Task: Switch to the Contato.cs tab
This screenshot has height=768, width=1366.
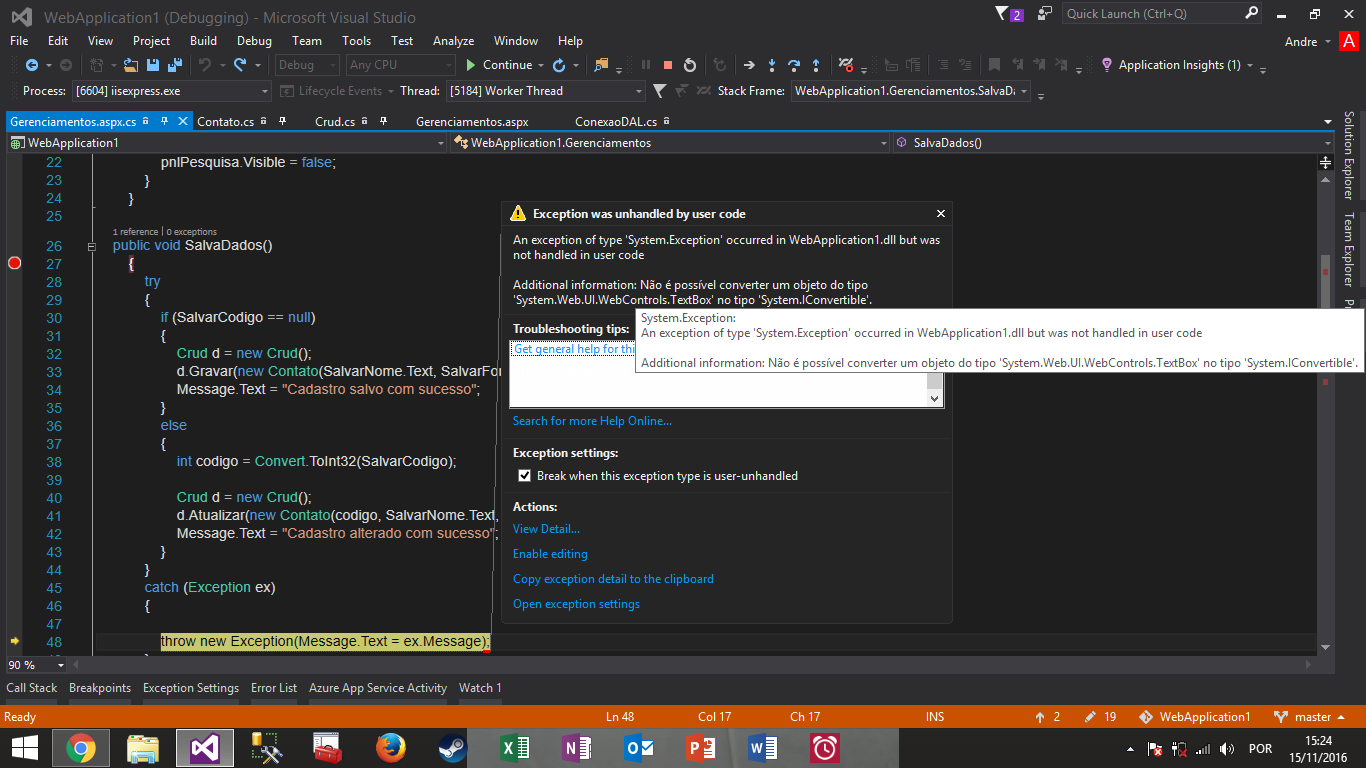Action: (x=225, y=122)
